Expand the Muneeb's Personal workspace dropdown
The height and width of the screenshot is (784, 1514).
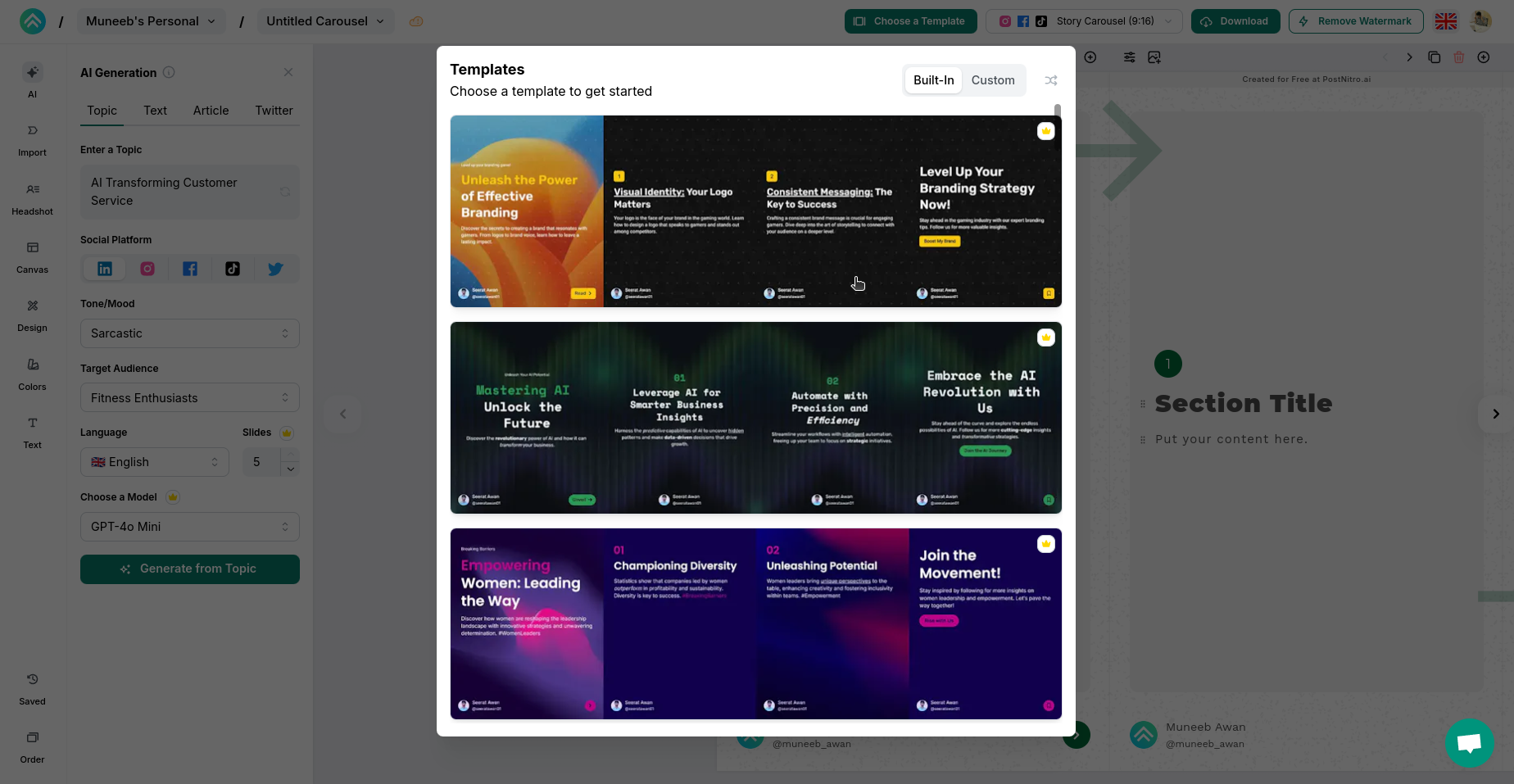point(151,21)
